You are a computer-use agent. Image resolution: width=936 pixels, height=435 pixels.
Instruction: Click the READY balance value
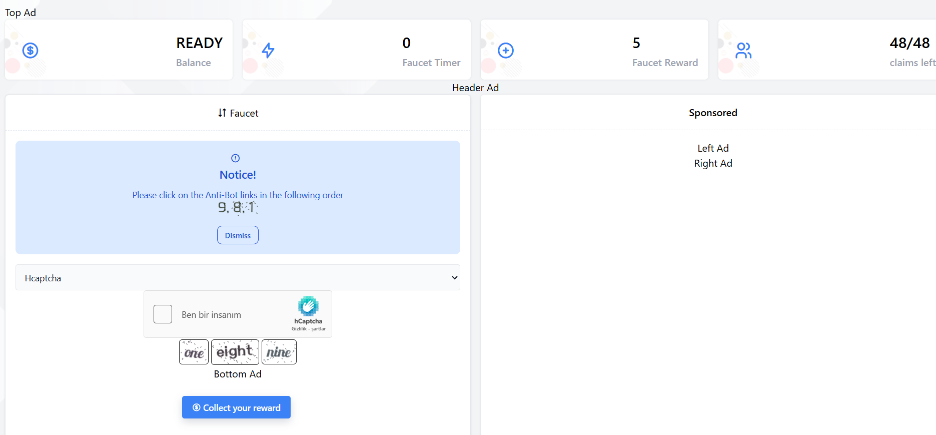point(199,43)
